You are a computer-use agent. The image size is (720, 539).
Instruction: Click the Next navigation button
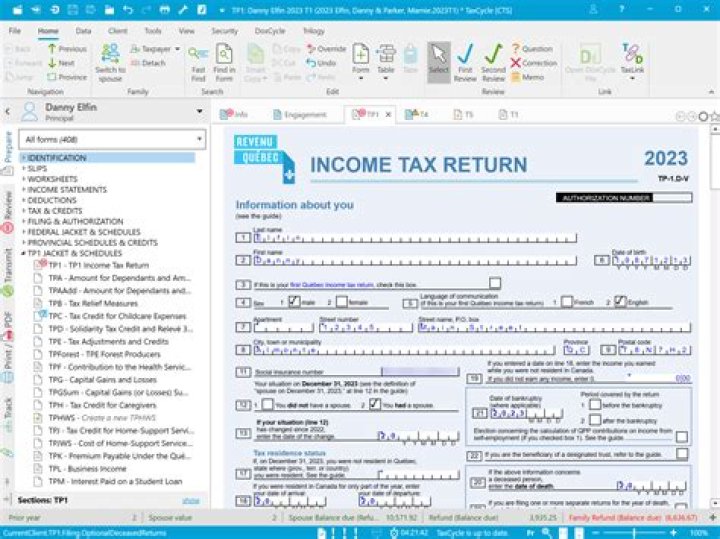[65, 63]
